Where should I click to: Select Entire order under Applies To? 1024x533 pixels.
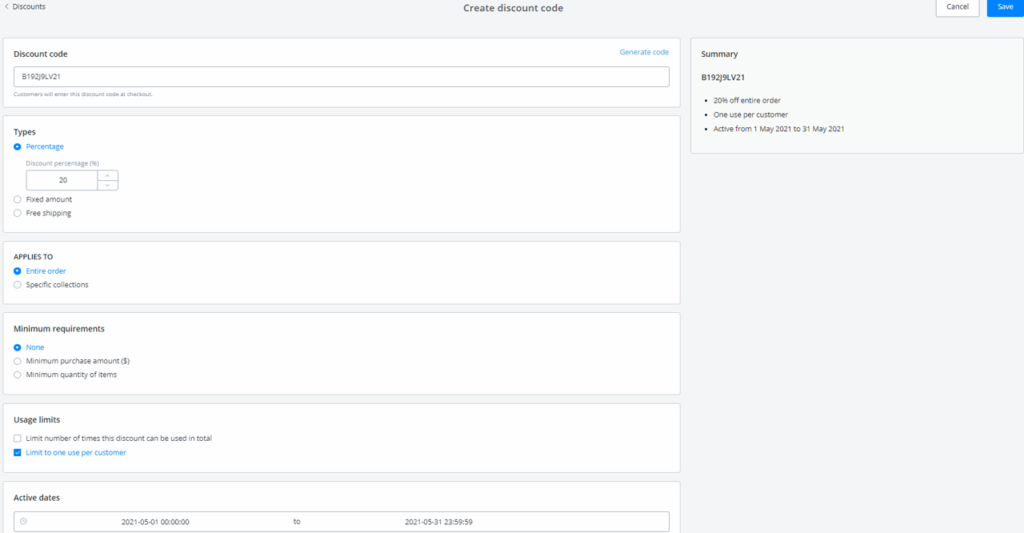click(x=18, y=271)
